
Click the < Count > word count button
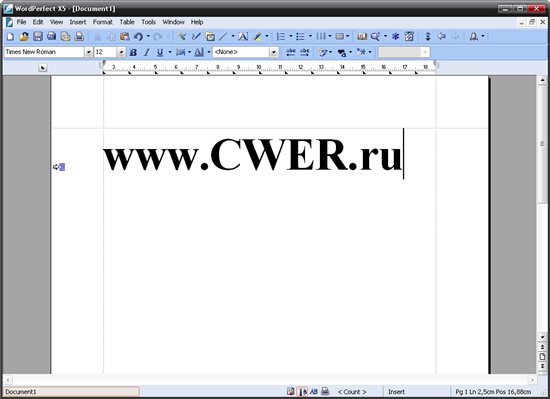352,392
